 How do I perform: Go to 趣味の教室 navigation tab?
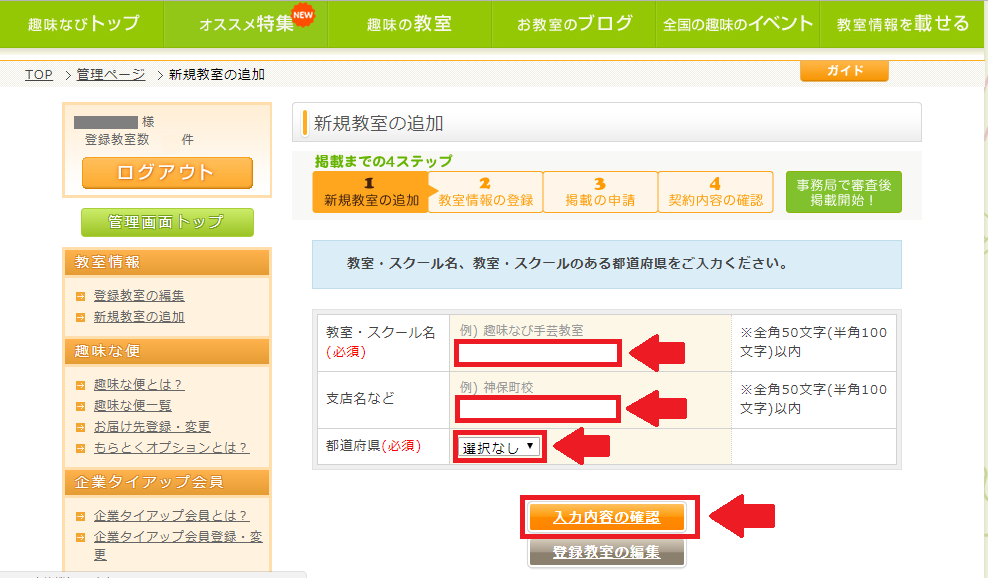pos(409,24)
